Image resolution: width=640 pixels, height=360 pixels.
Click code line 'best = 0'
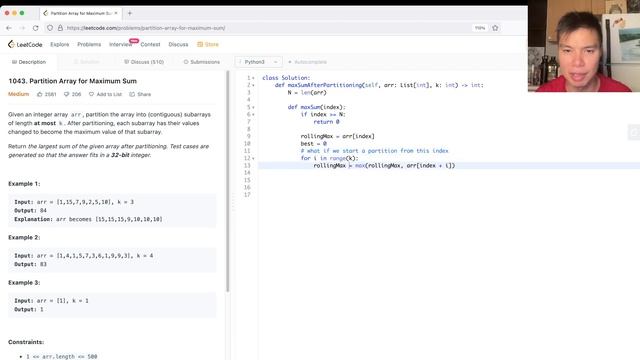coord(313,144)
